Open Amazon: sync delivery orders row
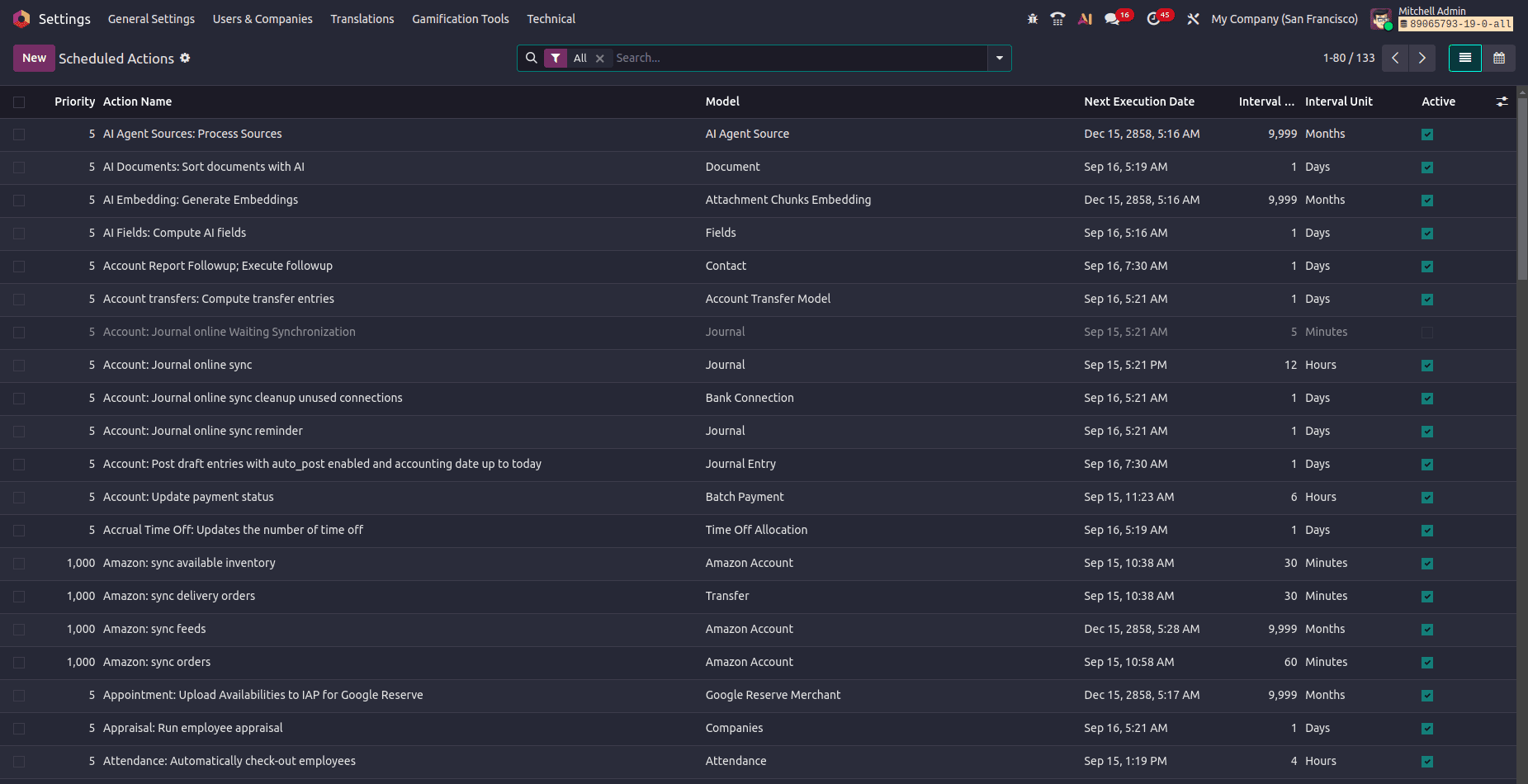The width and height of the screenshot is (1528, 784). [x=179, y=596]
